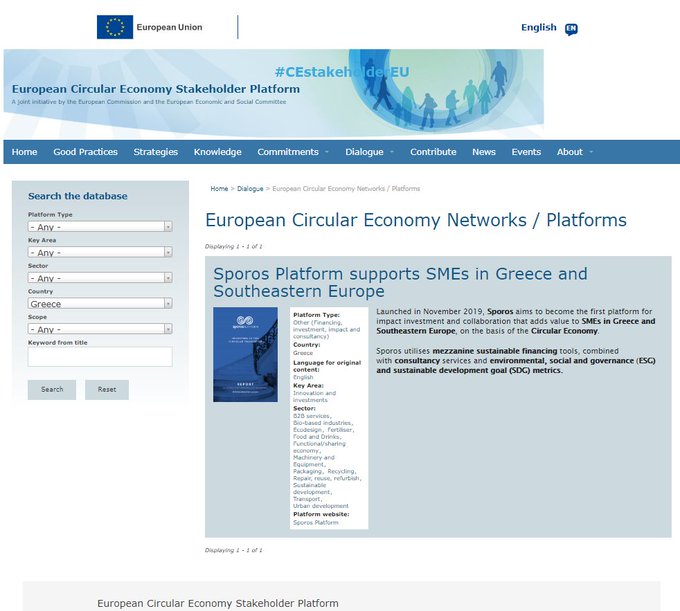The width and height of the screenshot is (680, 611).
Task: Click the Dialogue breadcrumb link
Action: click(x=250, y=189)
